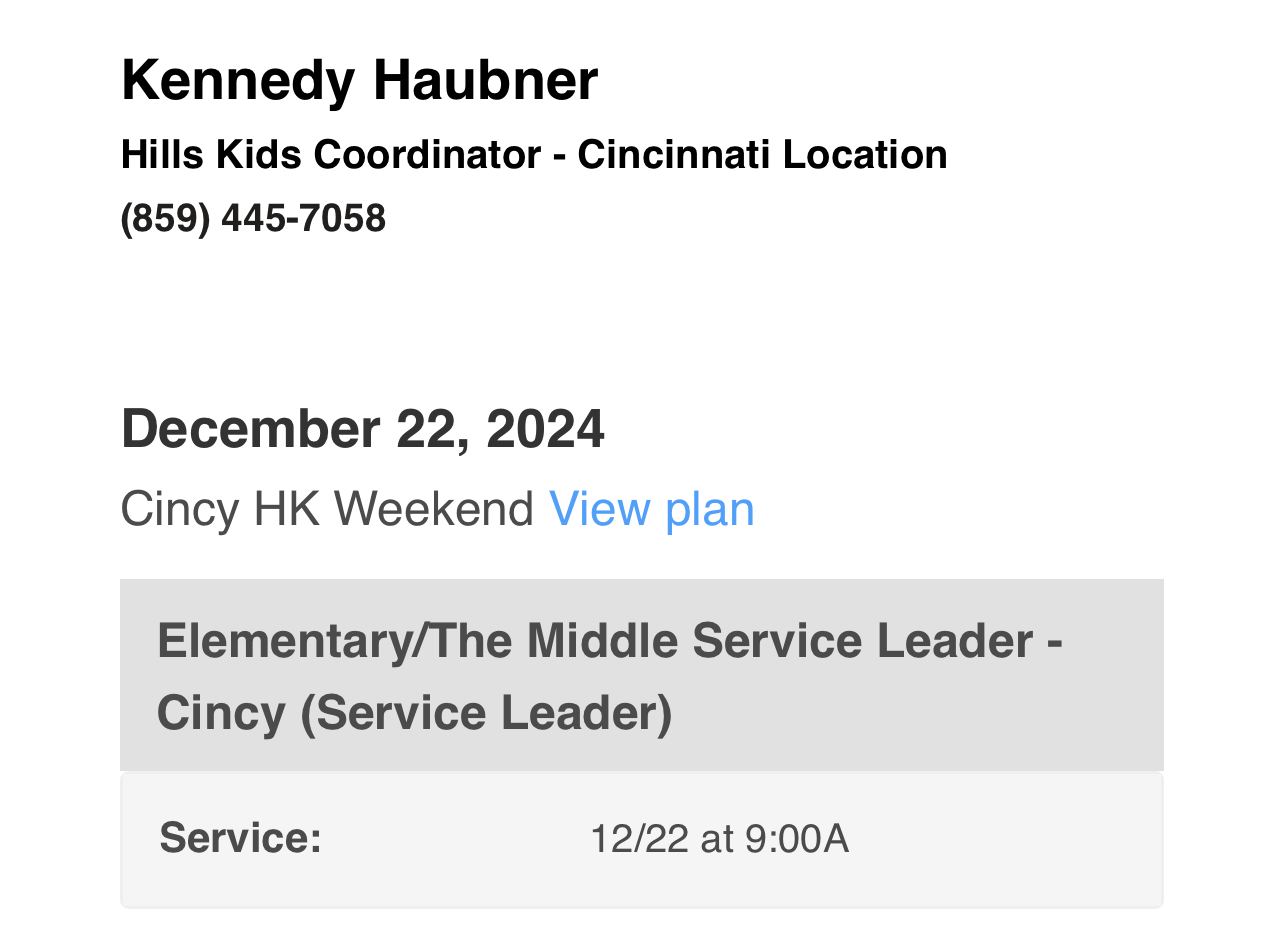Click the Cincinnati Location text
Screen dimensions: 1262x926
[x=762, y=155]
